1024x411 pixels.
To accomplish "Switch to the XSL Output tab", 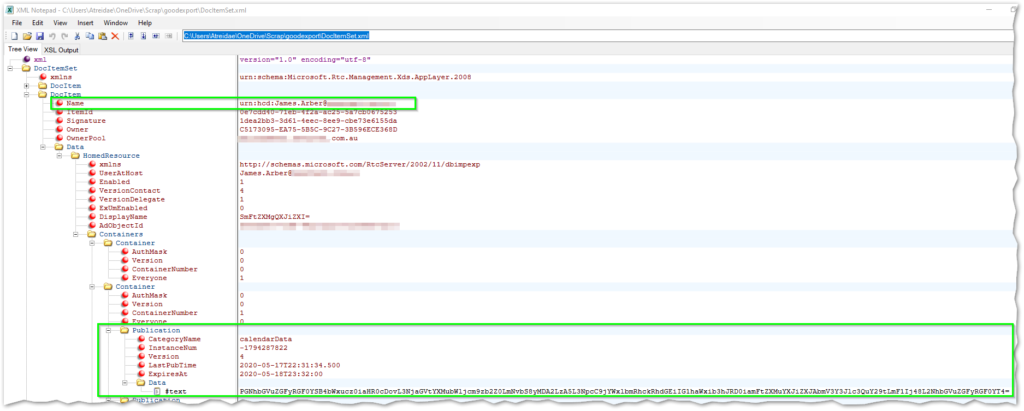I will [61, 50].
